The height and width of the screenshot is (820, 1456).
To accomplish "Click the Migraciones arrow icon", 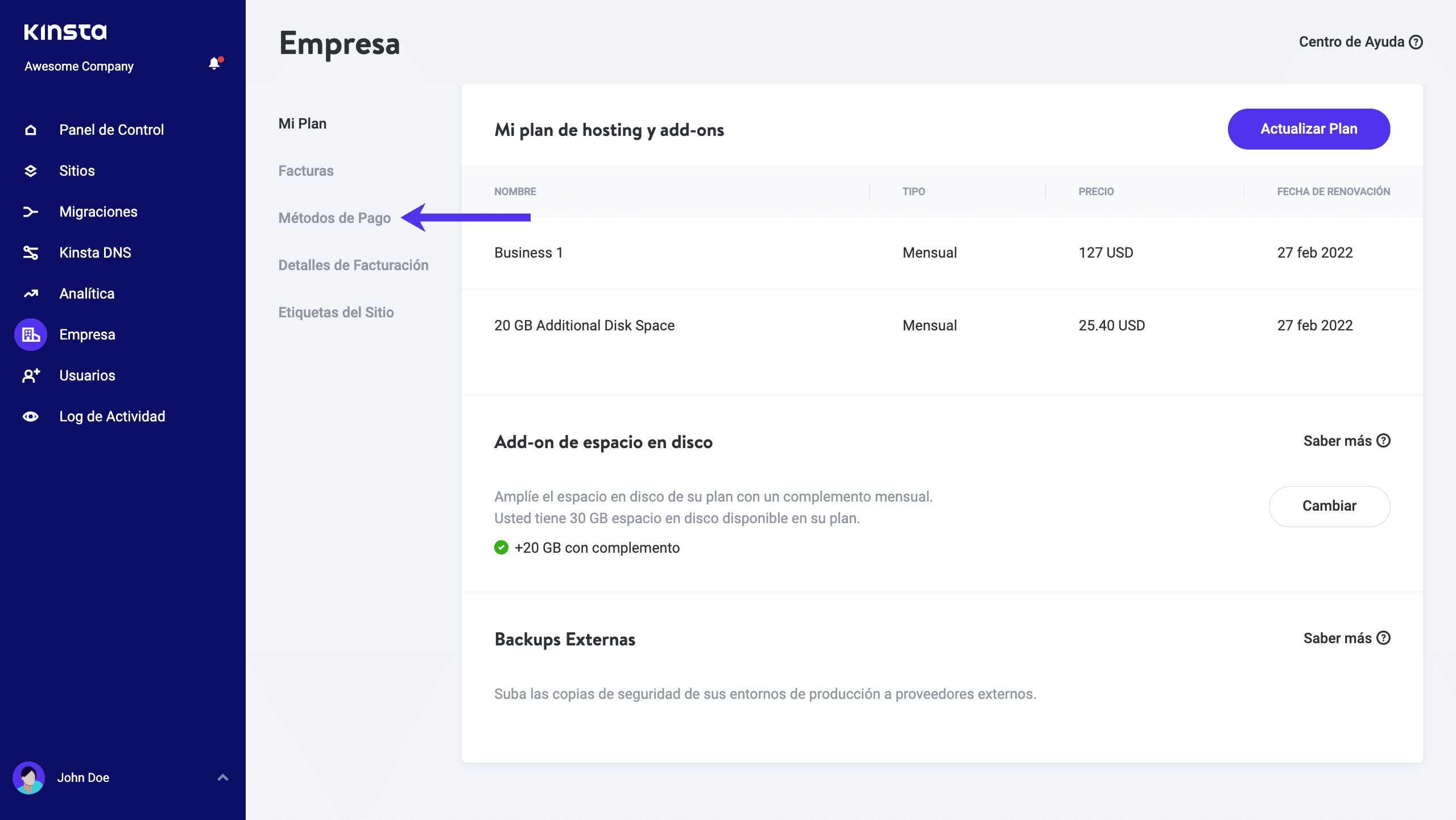I will click(31, 212).
